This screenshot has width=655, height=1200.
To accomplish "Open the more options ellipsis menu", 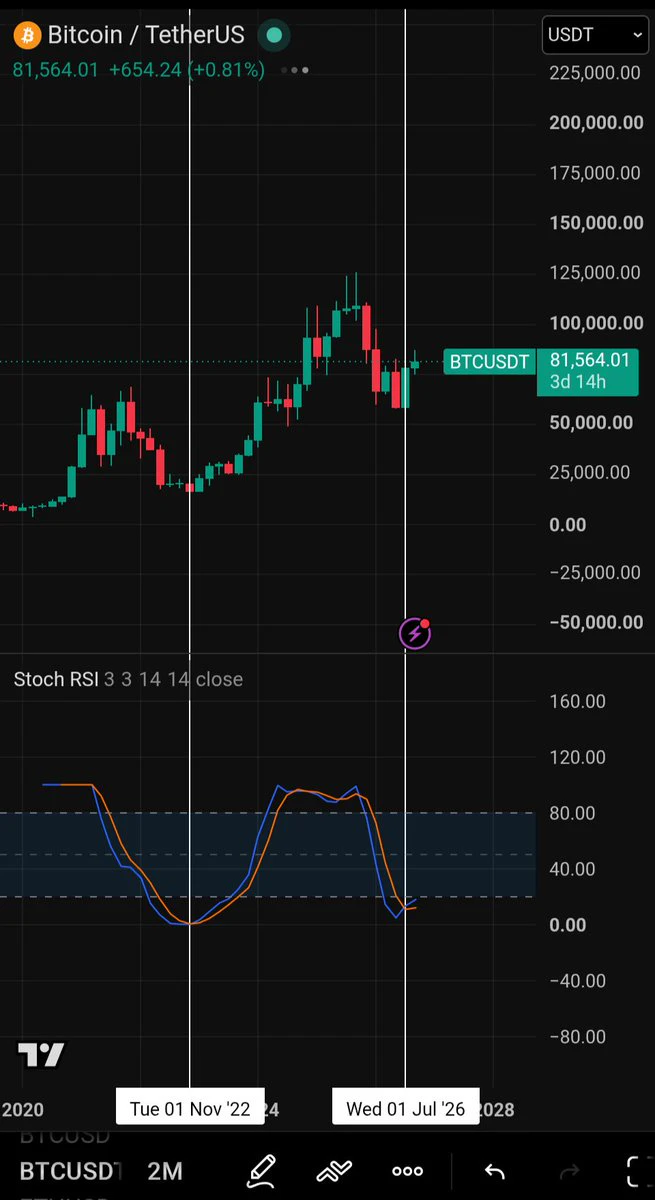I will coord(408,1171).
